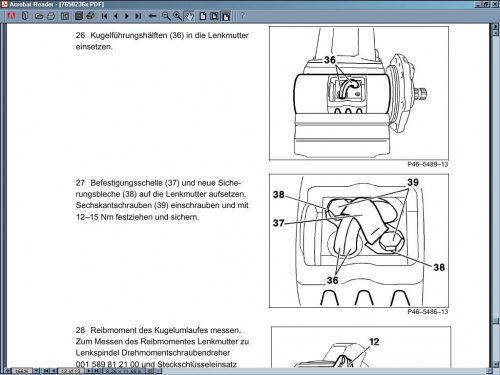
Task: Minimize the Acrobat Reader window
Action: point(478,4)
